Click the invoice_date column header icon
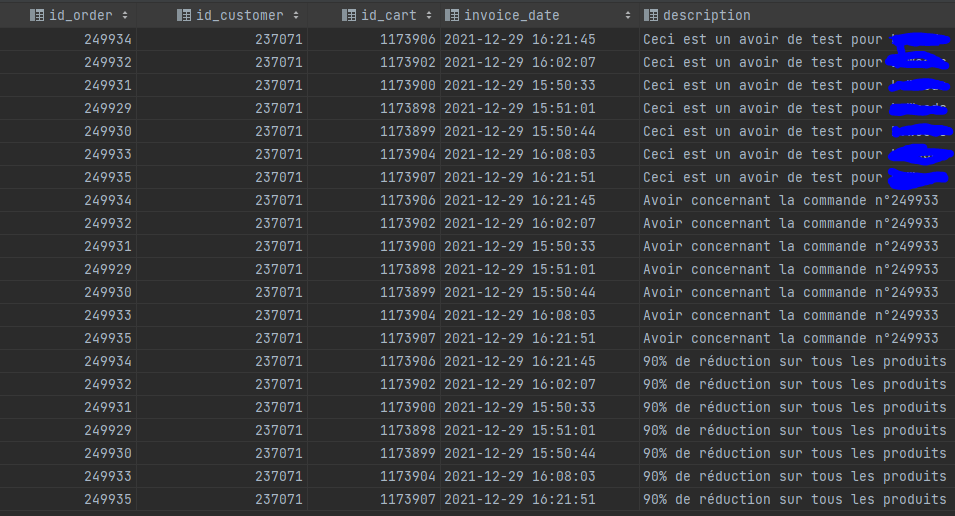This screenshot has height=516, width=955. coord(452,15)
